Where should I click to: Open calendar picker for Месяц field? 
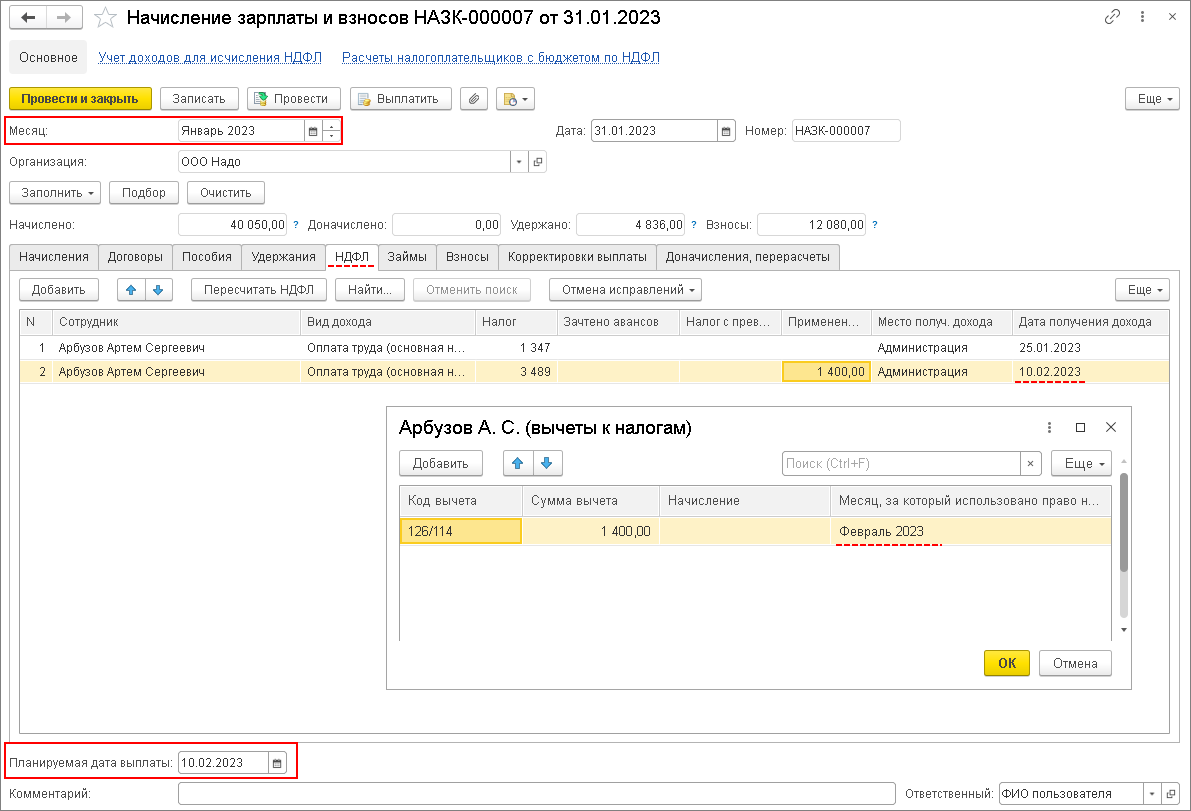click(312, 131)
